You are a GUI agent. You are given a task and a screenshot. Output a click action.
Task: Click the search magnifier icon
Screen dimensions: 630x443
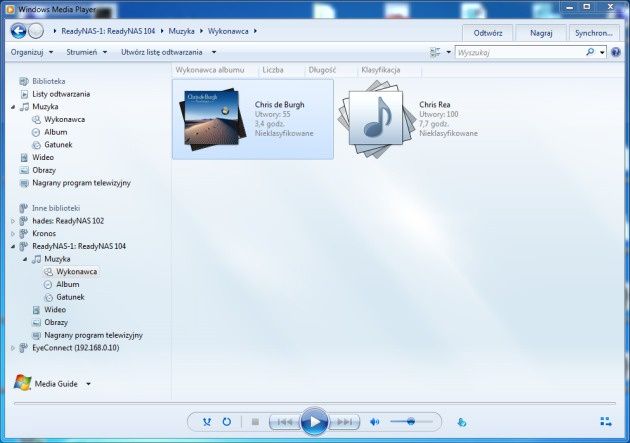[x=590, y=52]
